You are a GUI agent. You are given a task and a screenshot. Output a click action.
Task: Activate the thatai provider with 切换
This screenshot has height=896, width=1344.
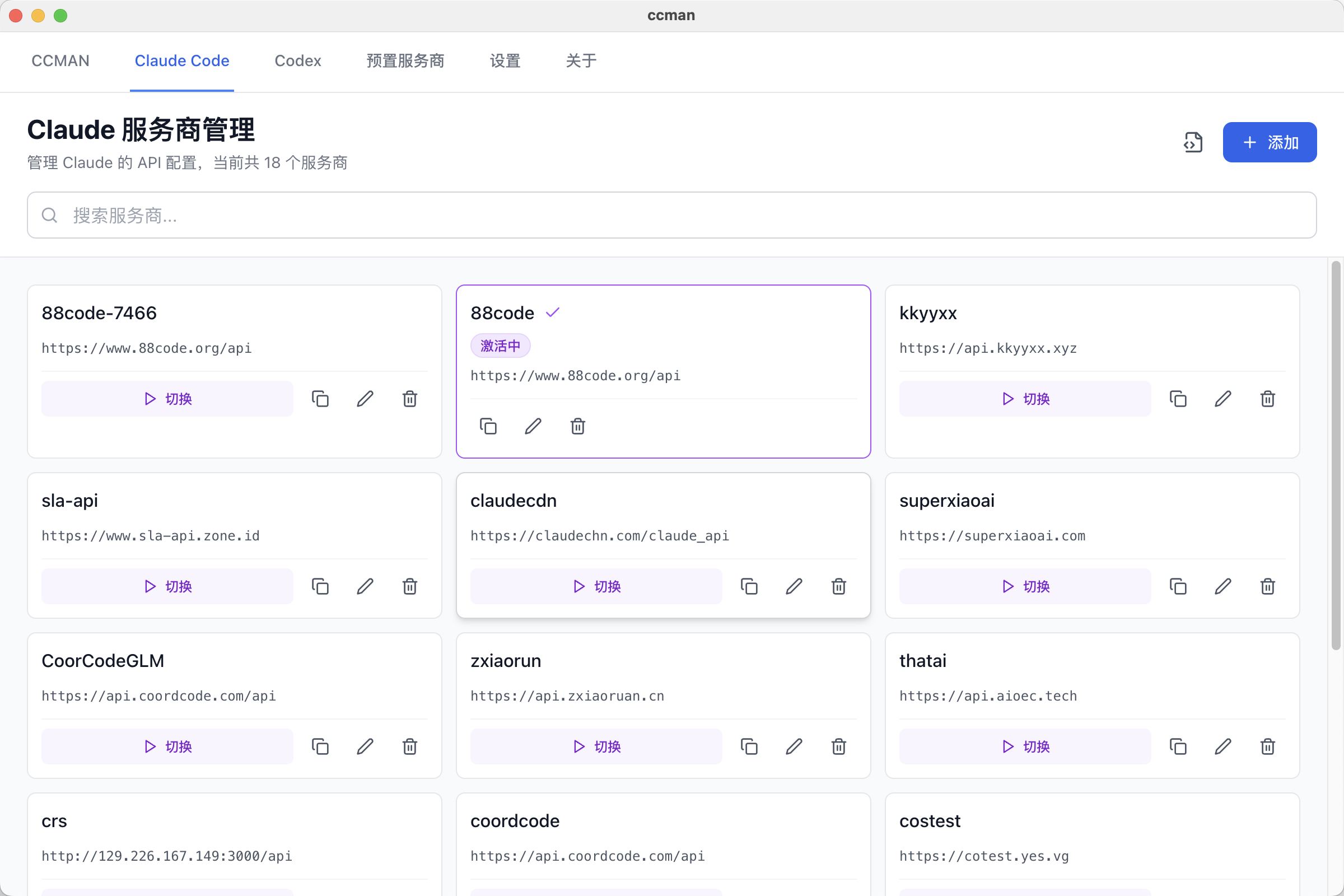(1025, 746)
